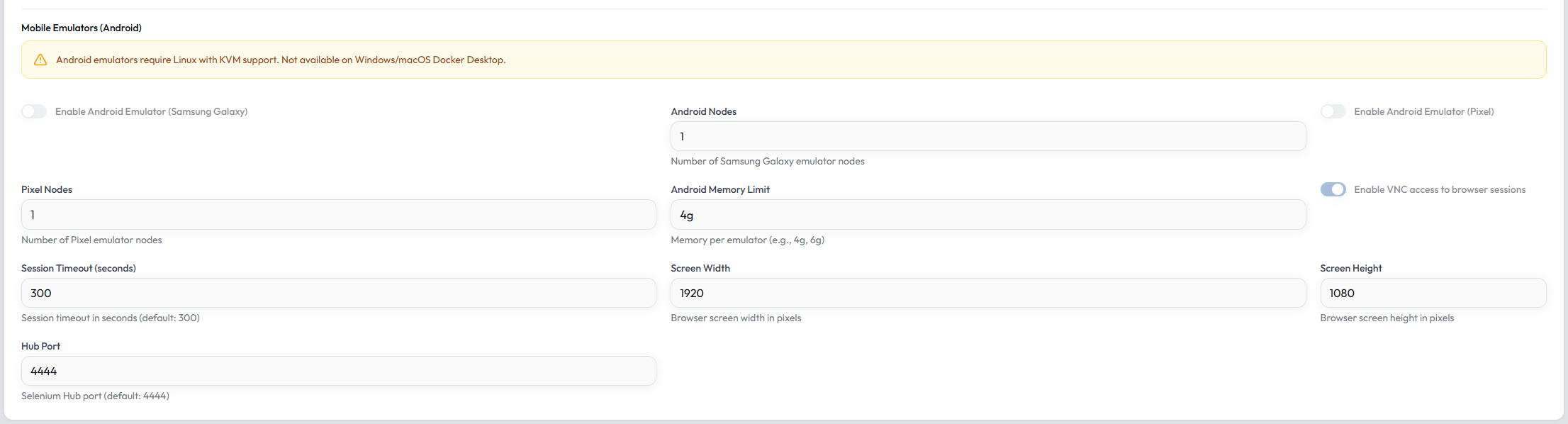Click the 'Session Timeout (seconds)' label

pos(79,268)
